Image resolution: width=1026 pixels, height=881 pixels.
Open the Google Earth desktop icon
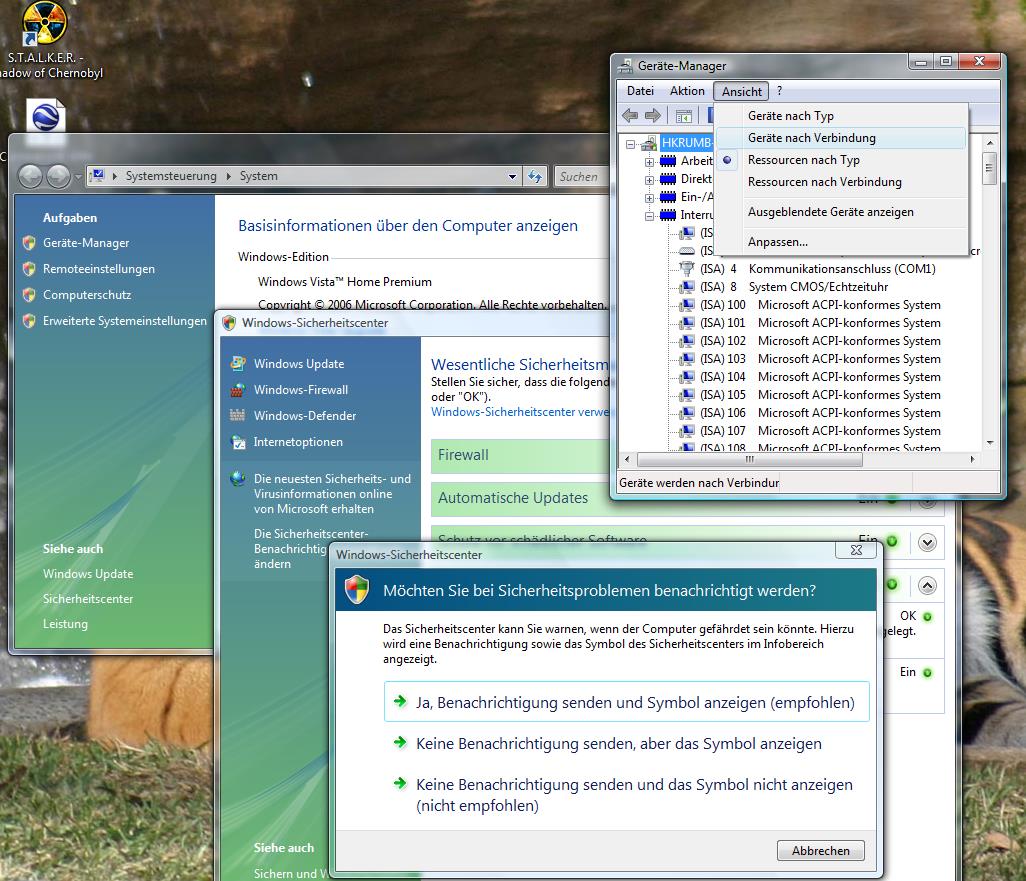pos(46,116)
